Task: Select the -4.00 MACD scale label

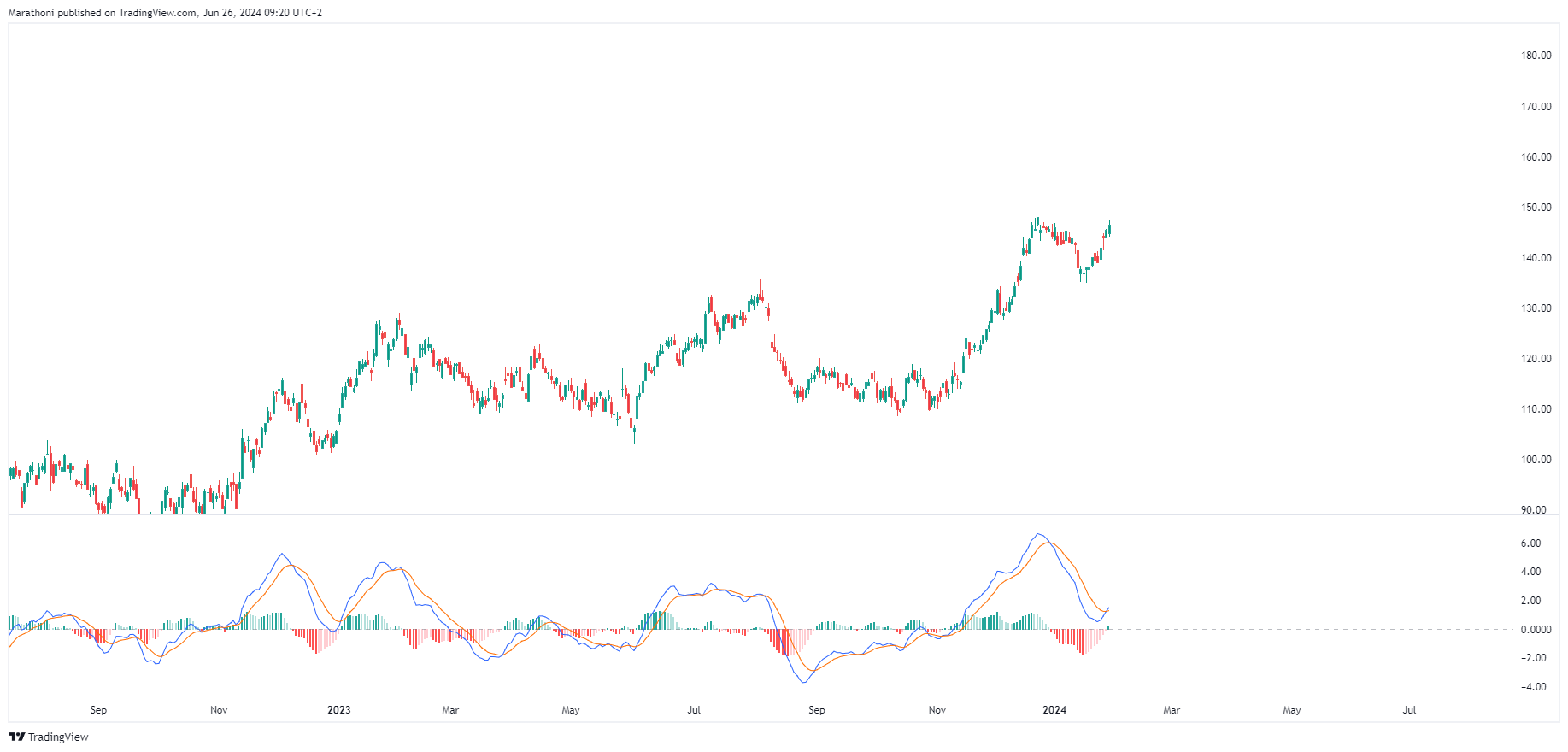Action: pos(1530,687)
